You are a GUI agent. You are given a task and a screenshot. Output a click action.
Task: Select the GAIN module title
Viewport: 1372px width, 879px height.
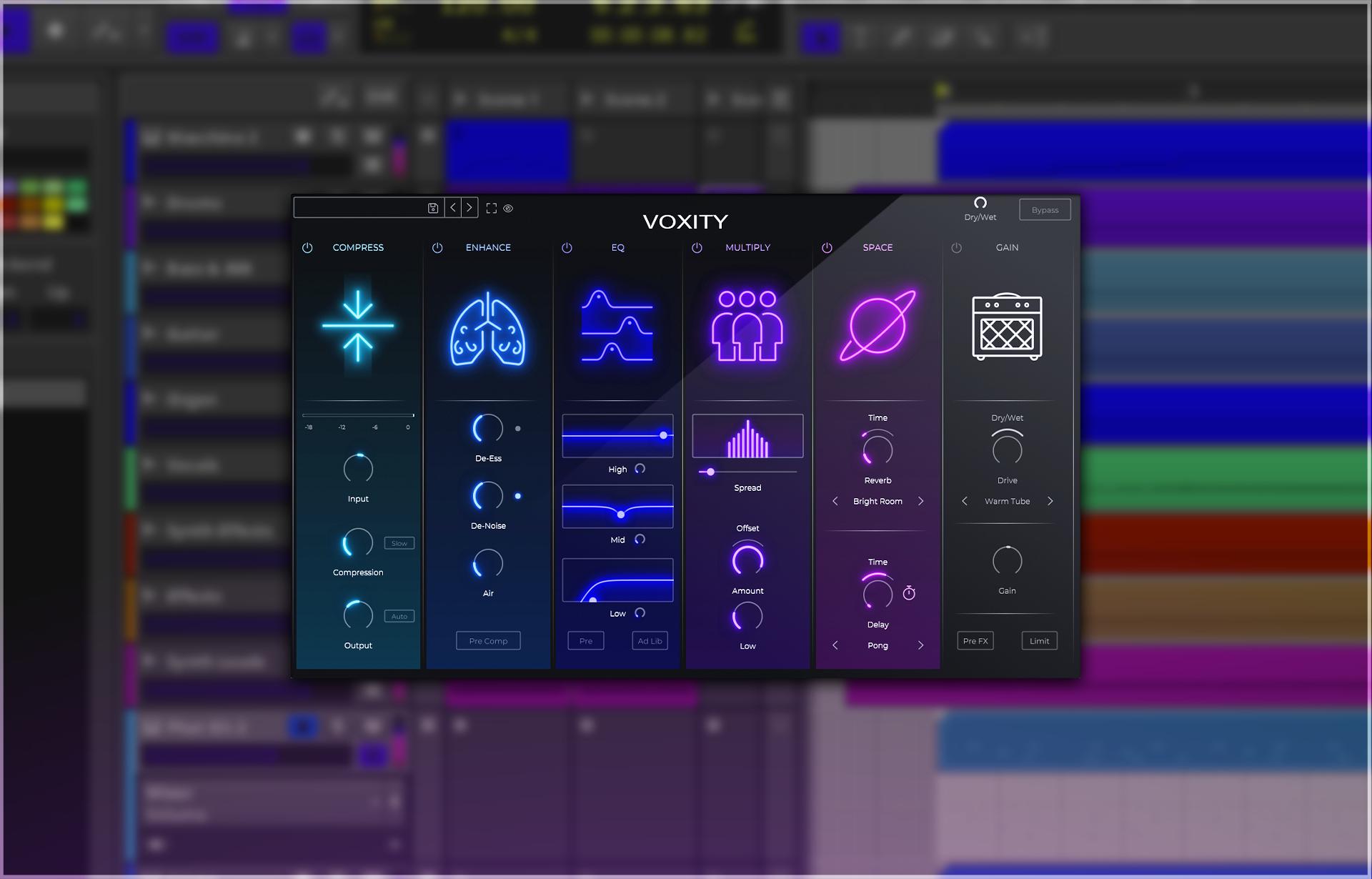click(1008, 248)
